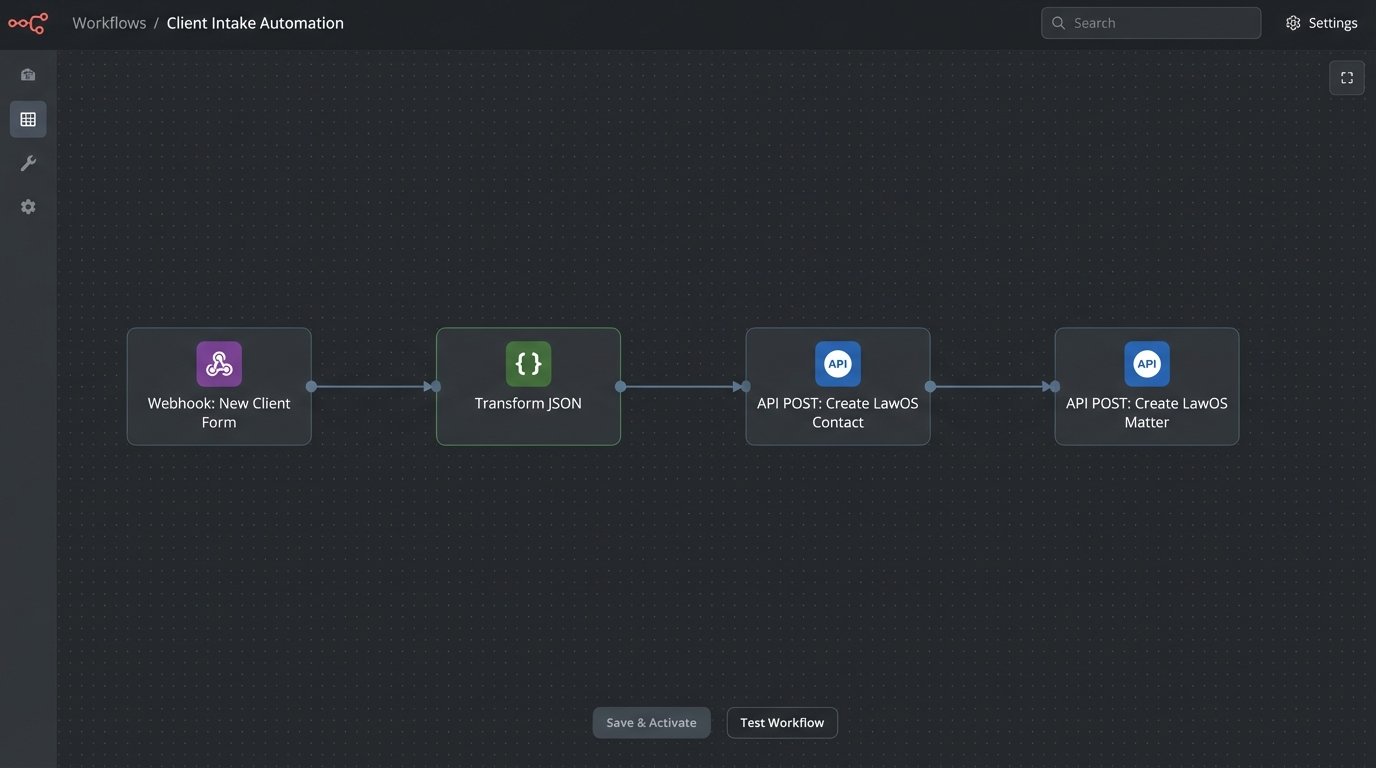Click the connection line between Contact and Matter nodes
Viewport: 1376px width, 768px height.
990,386
